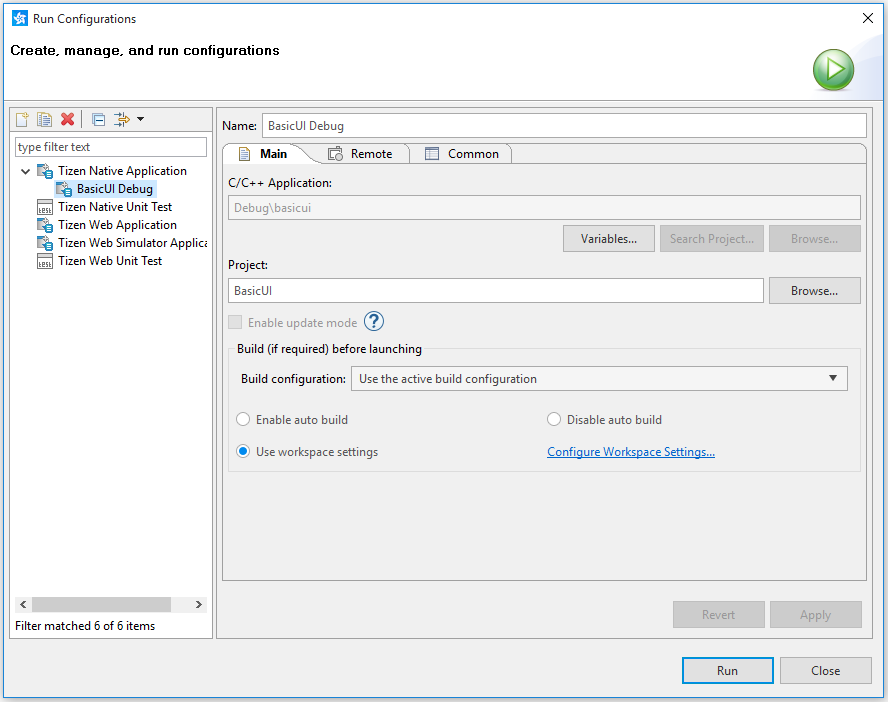Open the Configure Workspace Settings link

(x=630, y=452)
